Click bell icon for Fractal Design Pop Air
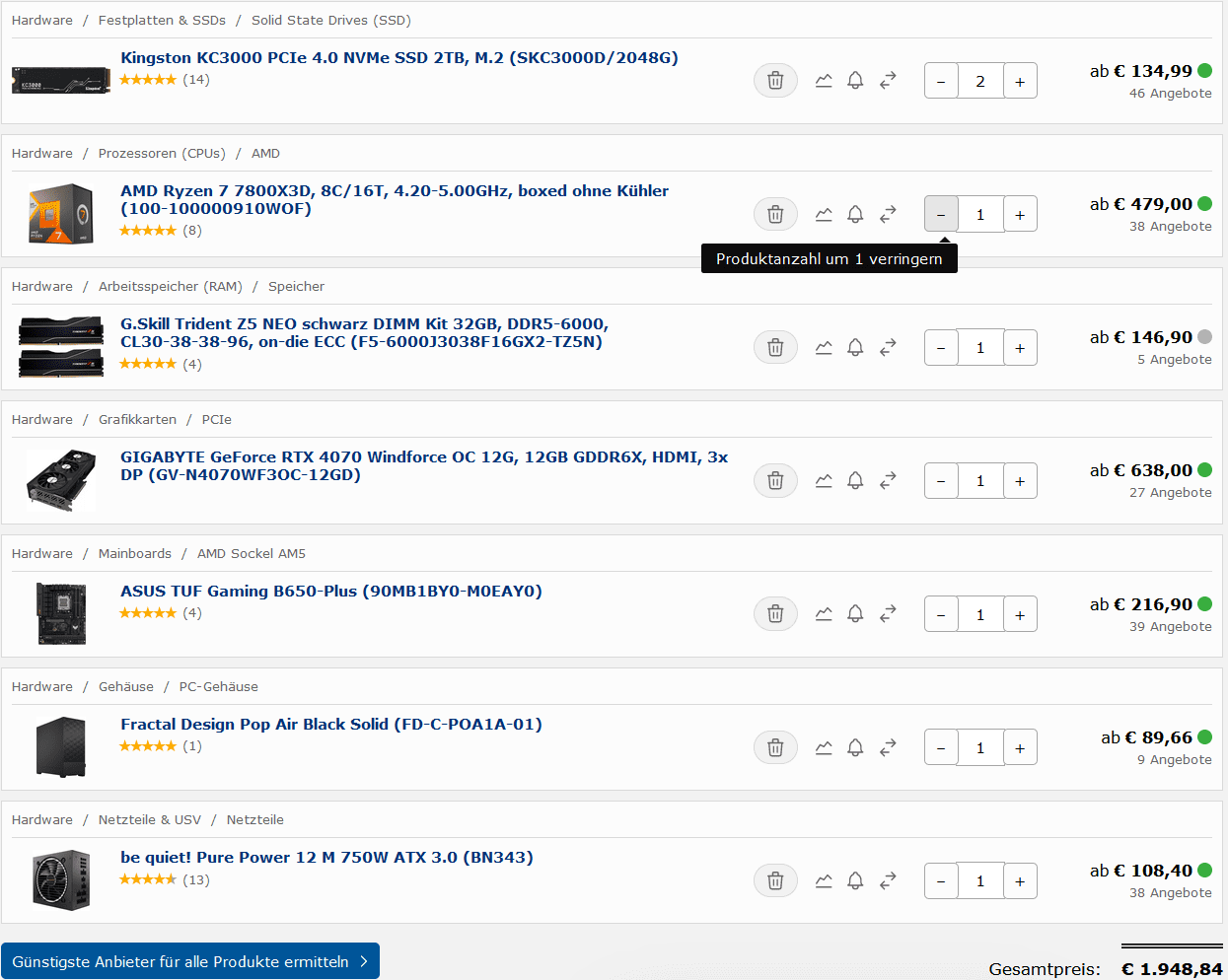1228x980 pixels. [855, 747]
